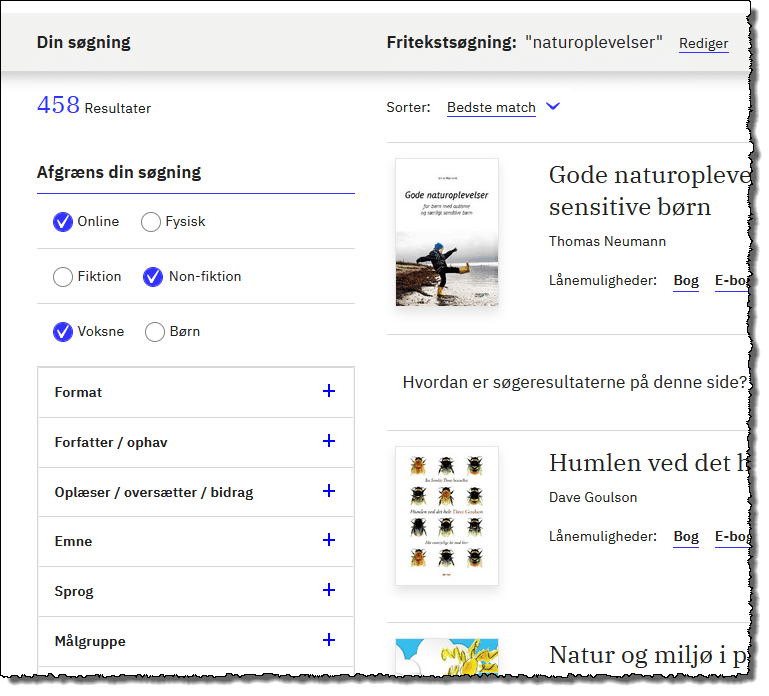769x696 pixels.
Task: Open Bog loan option for Thomas Neumann book
Action: (x=686, y=281)
